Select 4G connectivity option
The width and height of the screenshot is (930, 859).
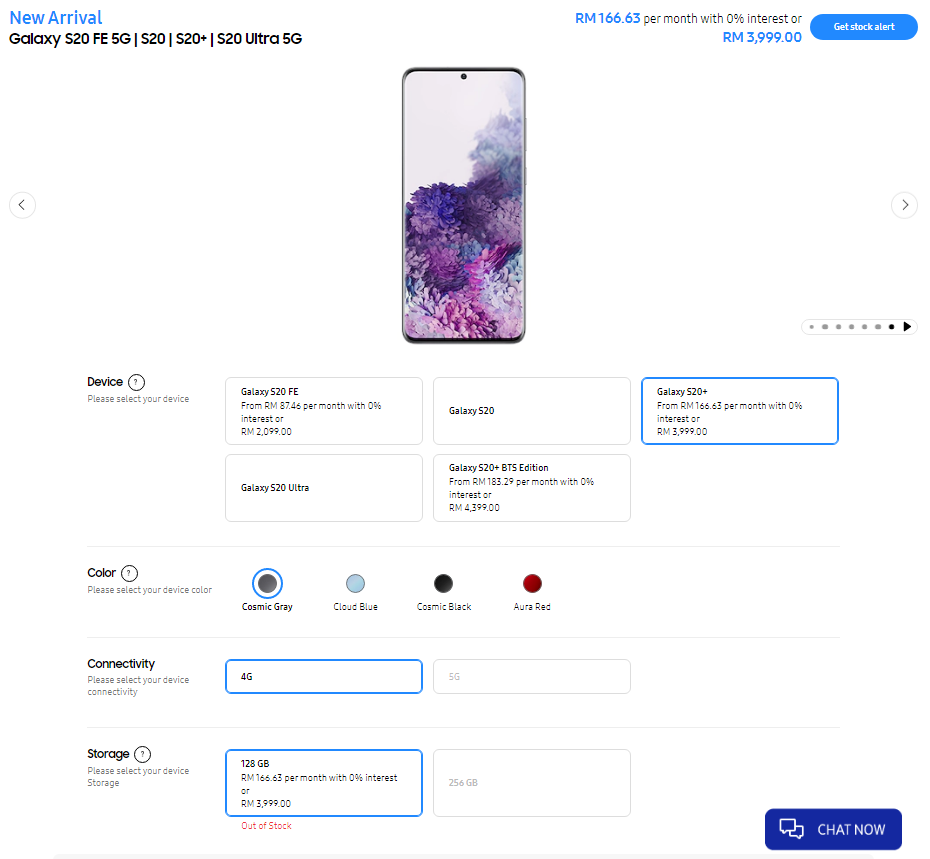tap(323, 676)
